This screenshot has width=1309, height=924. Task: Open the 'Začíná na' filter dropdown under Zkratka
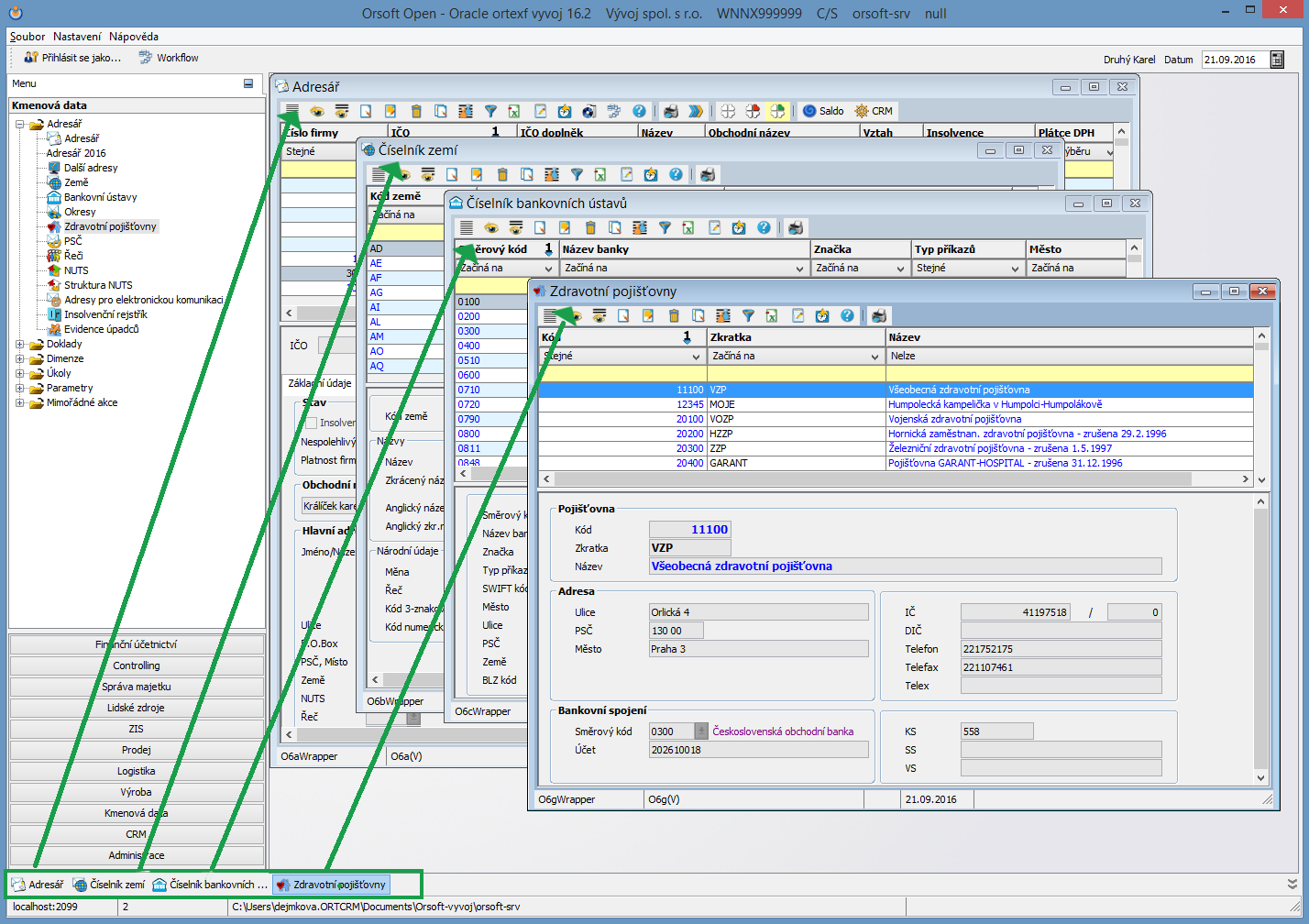(x=874, y=357)
